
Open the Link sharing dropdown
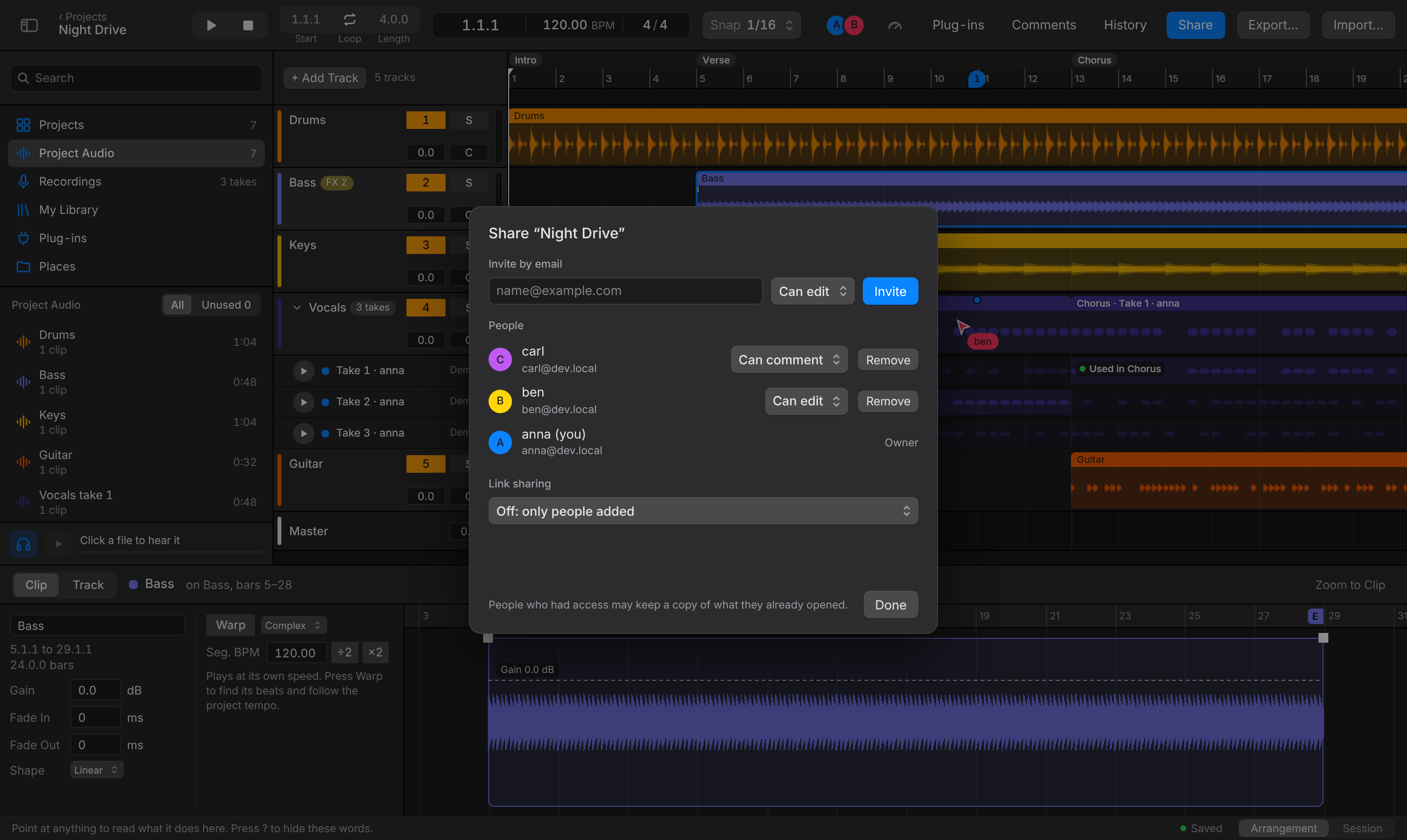click(x=703, y=511)
